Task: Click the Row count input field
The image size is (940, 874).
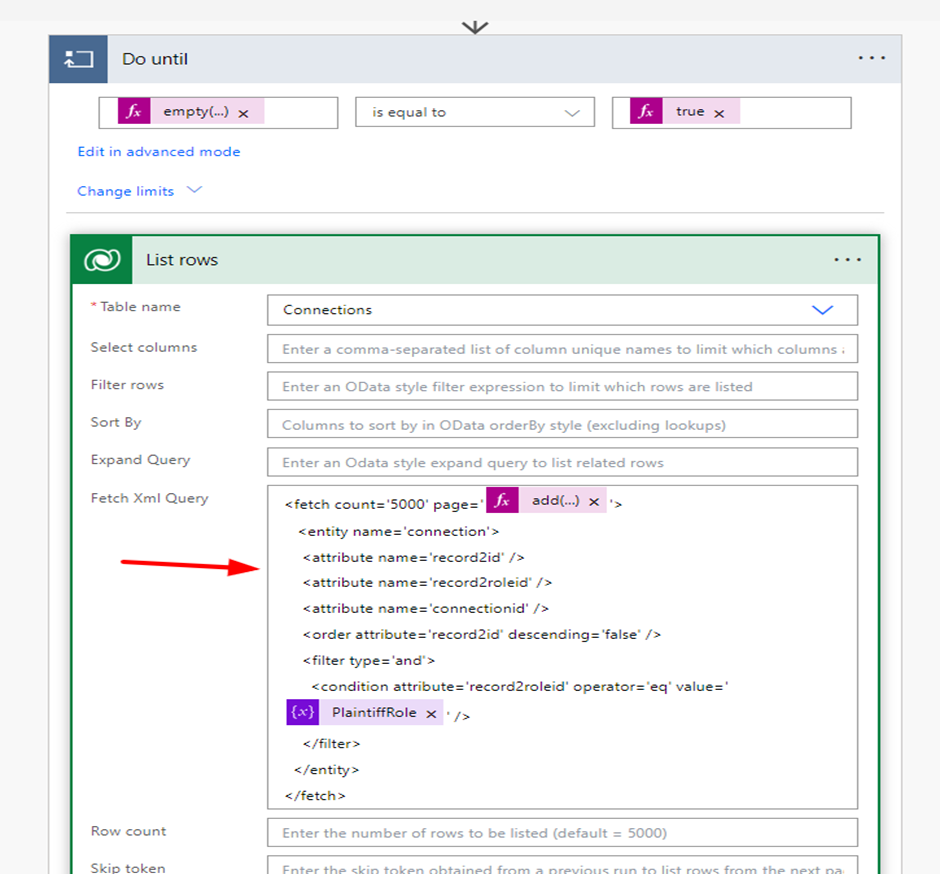Action: click(x=562, y=833)
